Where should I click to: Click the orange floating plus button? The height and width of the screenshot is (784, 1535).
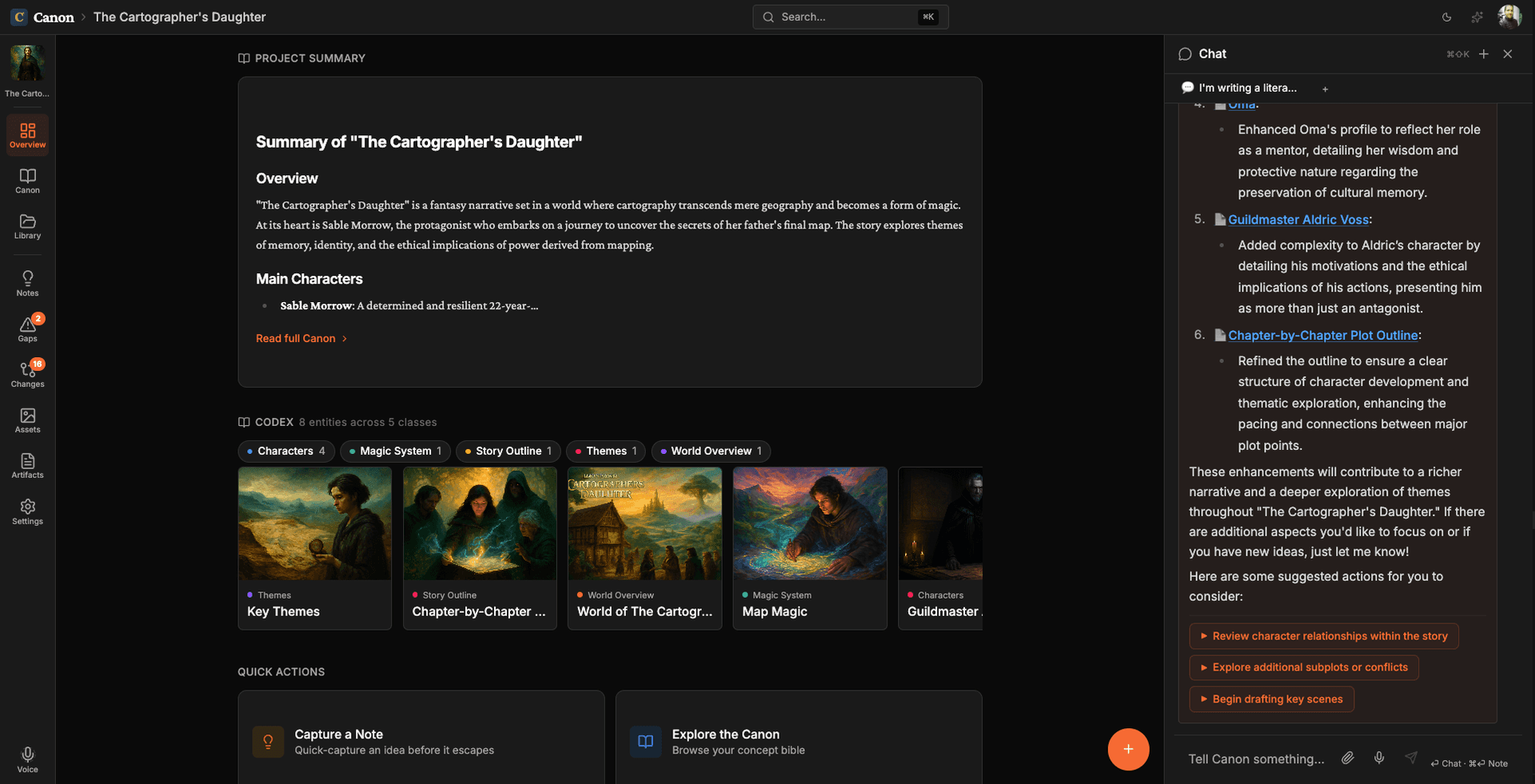tap(1128, 749)
